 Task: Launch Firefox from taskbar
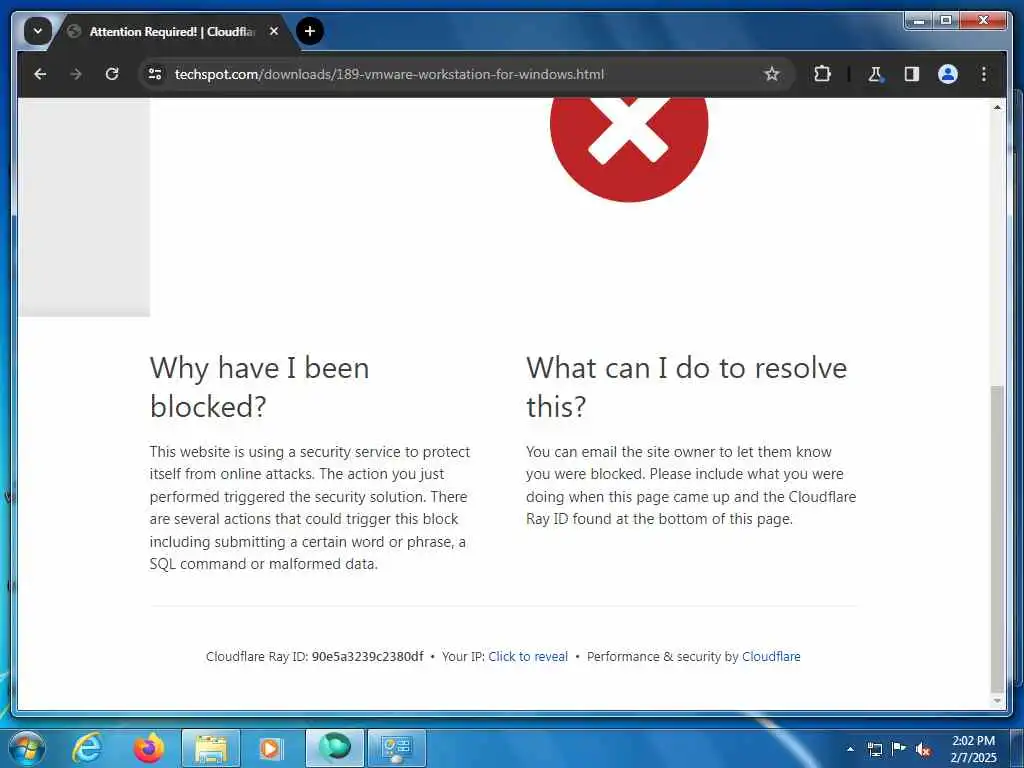pos(149,748)
